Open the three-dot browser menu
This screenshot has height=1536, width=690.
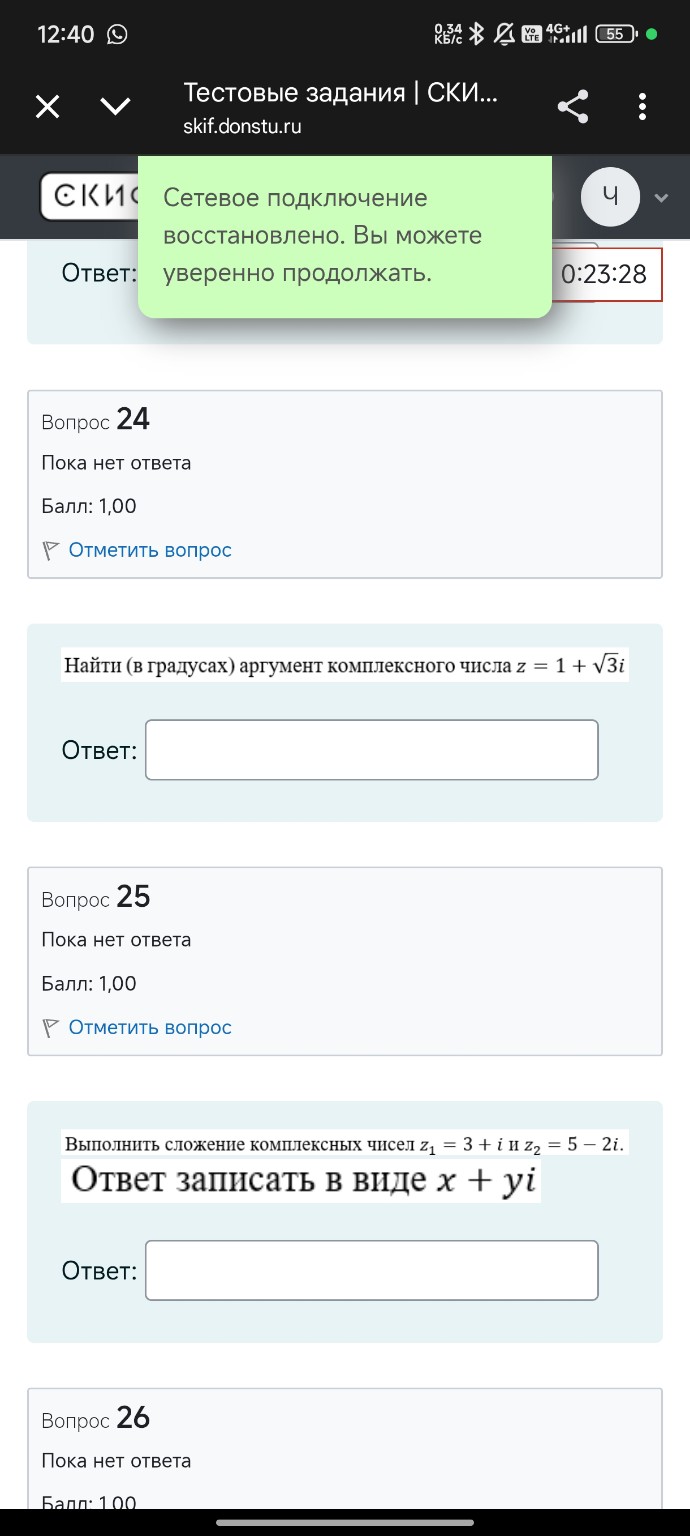pos(642,106)
